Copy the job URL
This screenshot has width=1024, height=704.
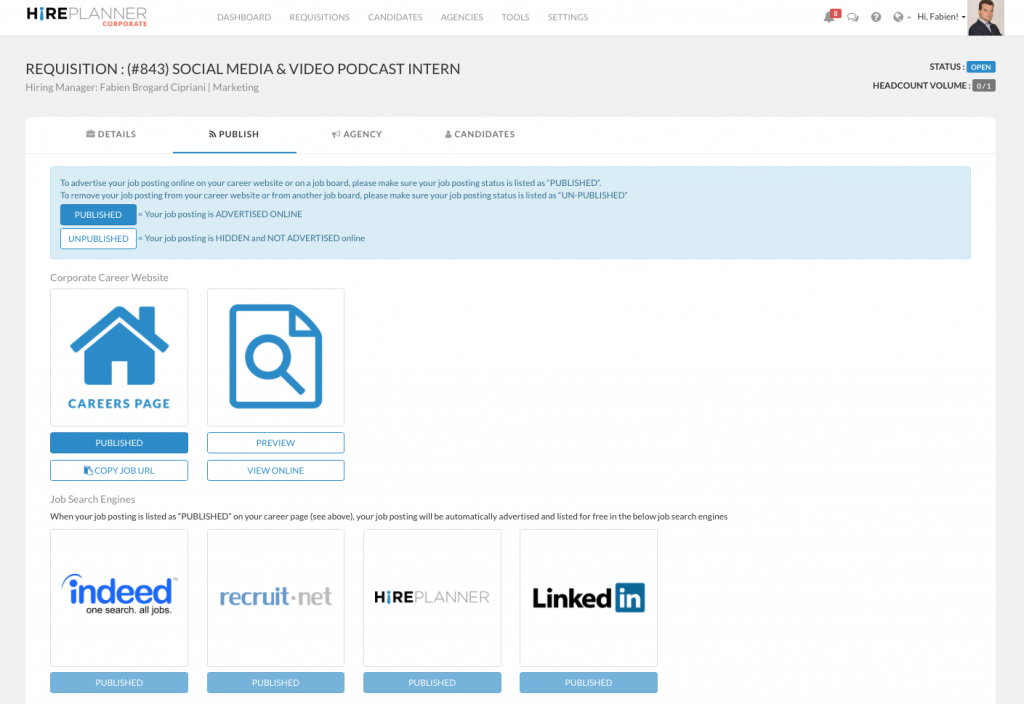(x=119, y=470)
